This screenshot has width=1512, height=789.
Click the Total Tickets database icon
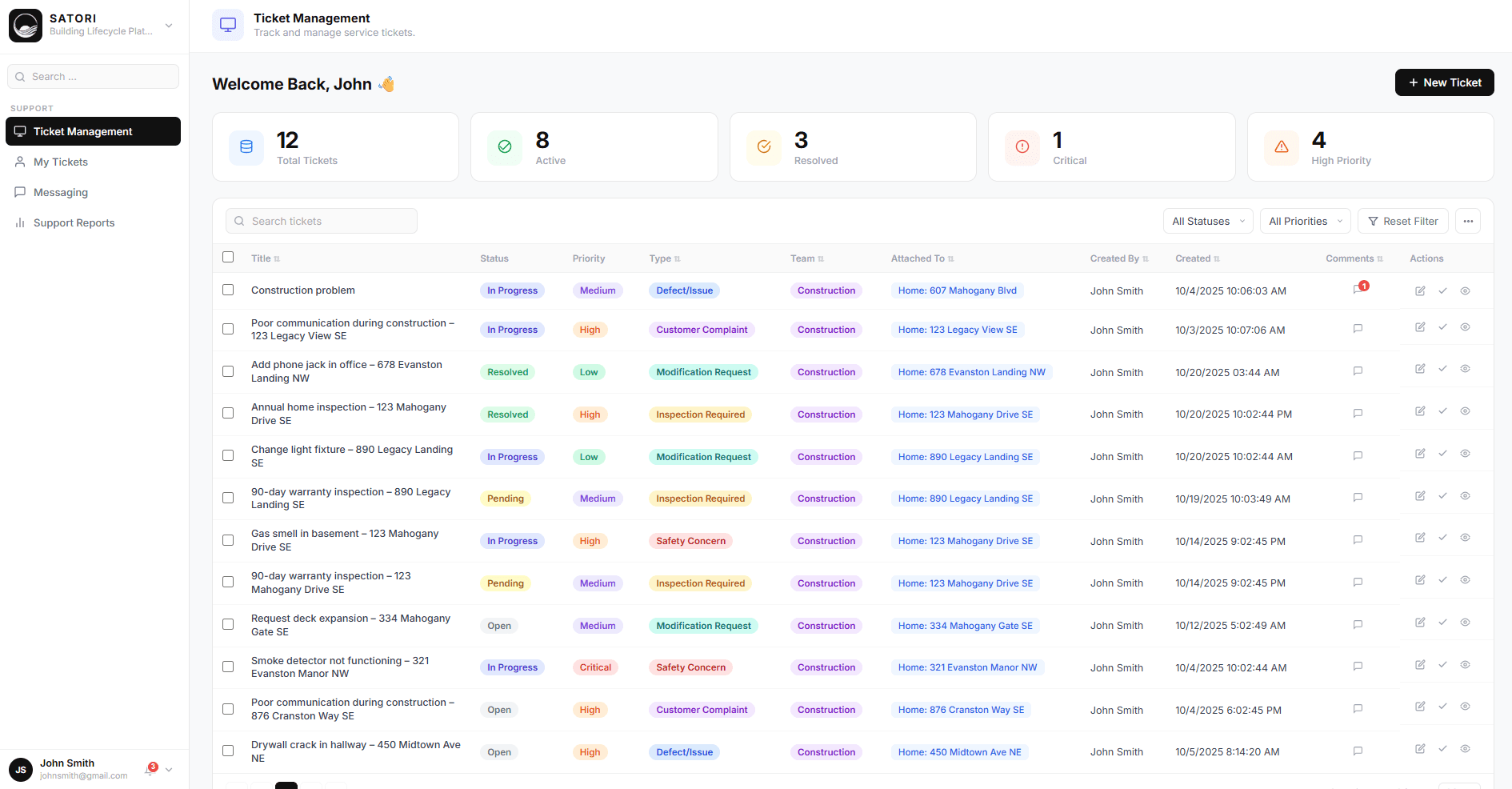coord(246,147)
